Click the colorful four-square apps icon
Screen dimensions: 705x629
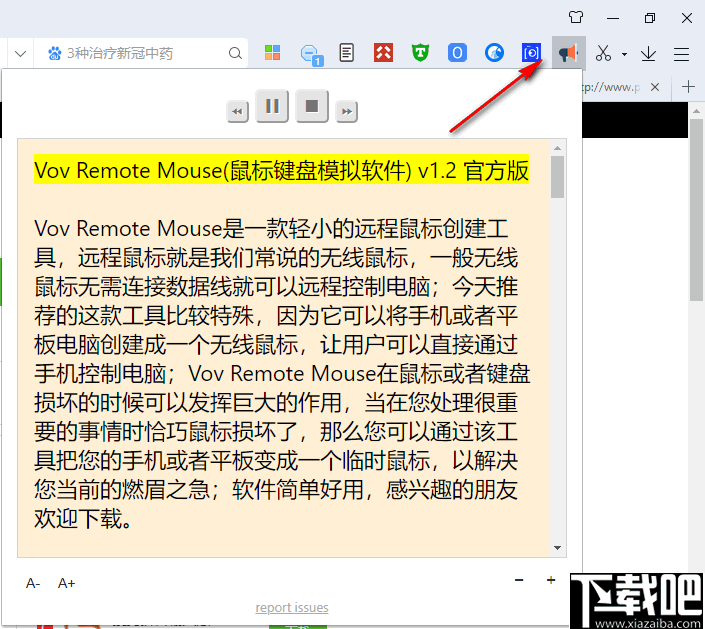point(272,53)
